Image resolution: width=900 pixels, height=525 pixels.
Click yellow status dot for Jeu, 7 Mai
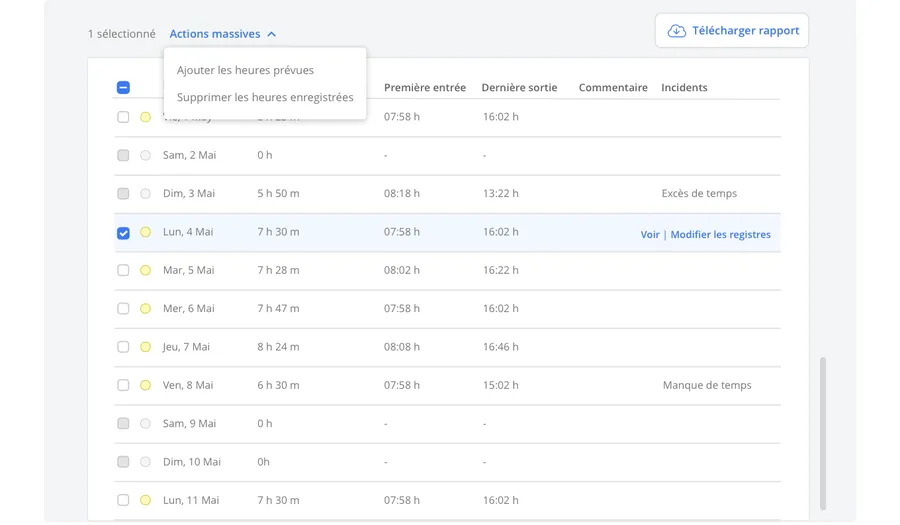(145, 347)
